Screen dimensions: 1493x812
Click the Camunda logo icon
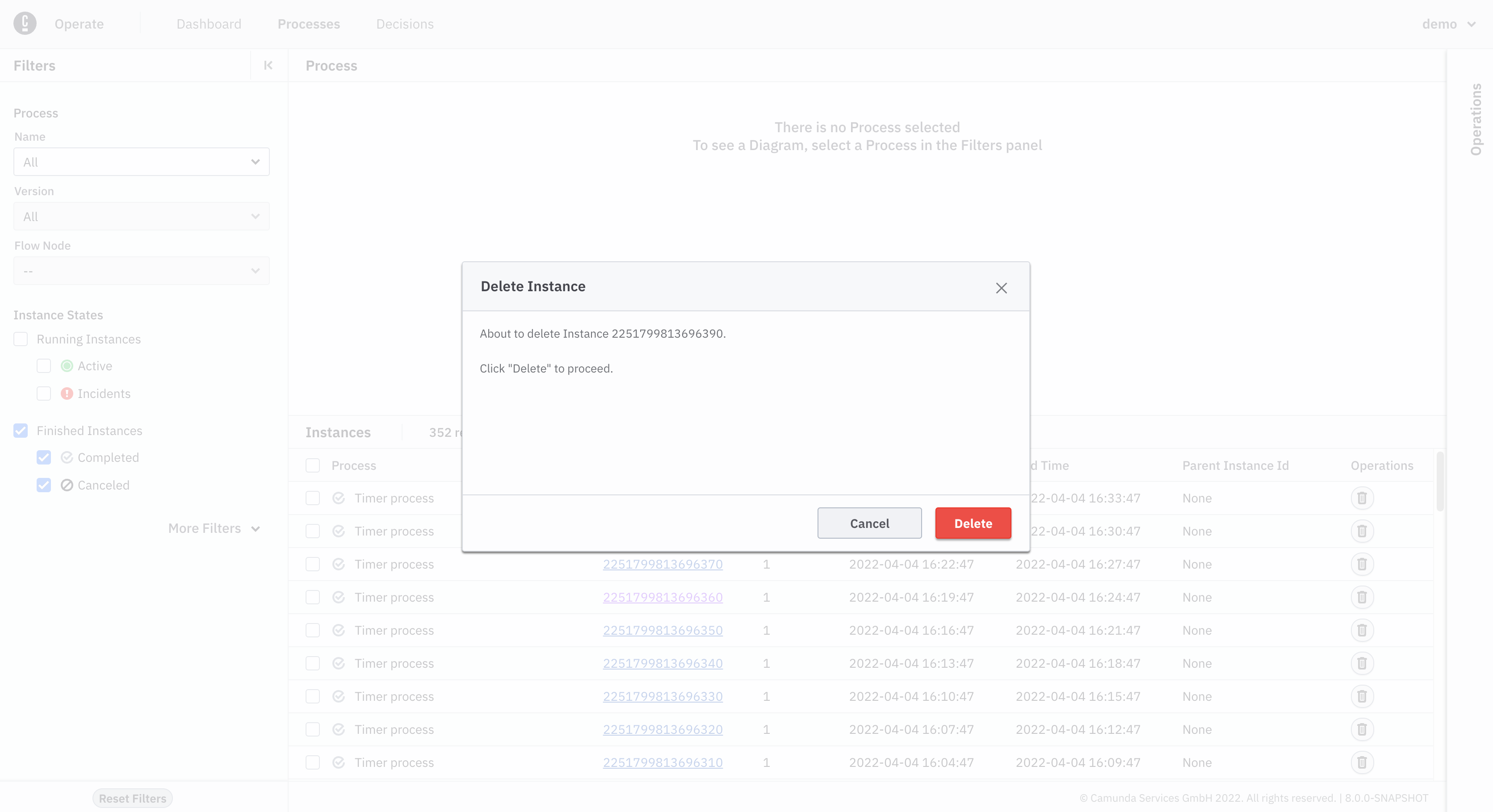[25, 24]
